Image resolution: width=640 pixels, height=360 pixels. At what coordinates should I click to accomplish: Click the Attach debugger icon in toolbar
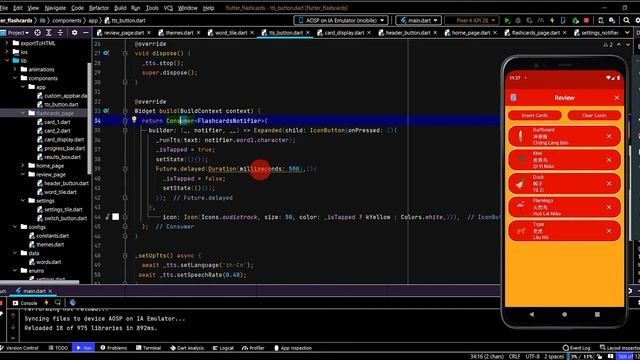click(x=575, y=20)
